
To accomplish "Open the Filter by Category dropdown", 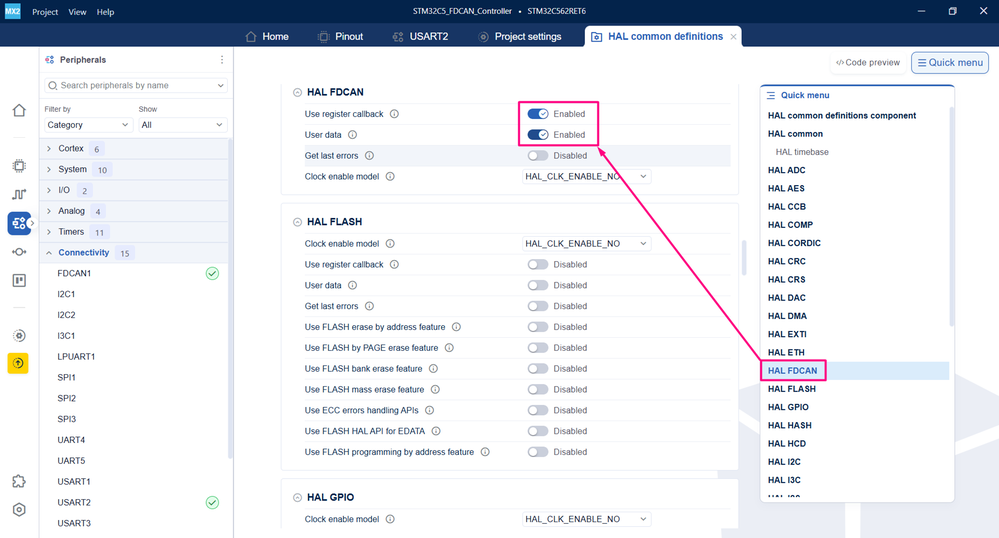I will pos(88,125).
